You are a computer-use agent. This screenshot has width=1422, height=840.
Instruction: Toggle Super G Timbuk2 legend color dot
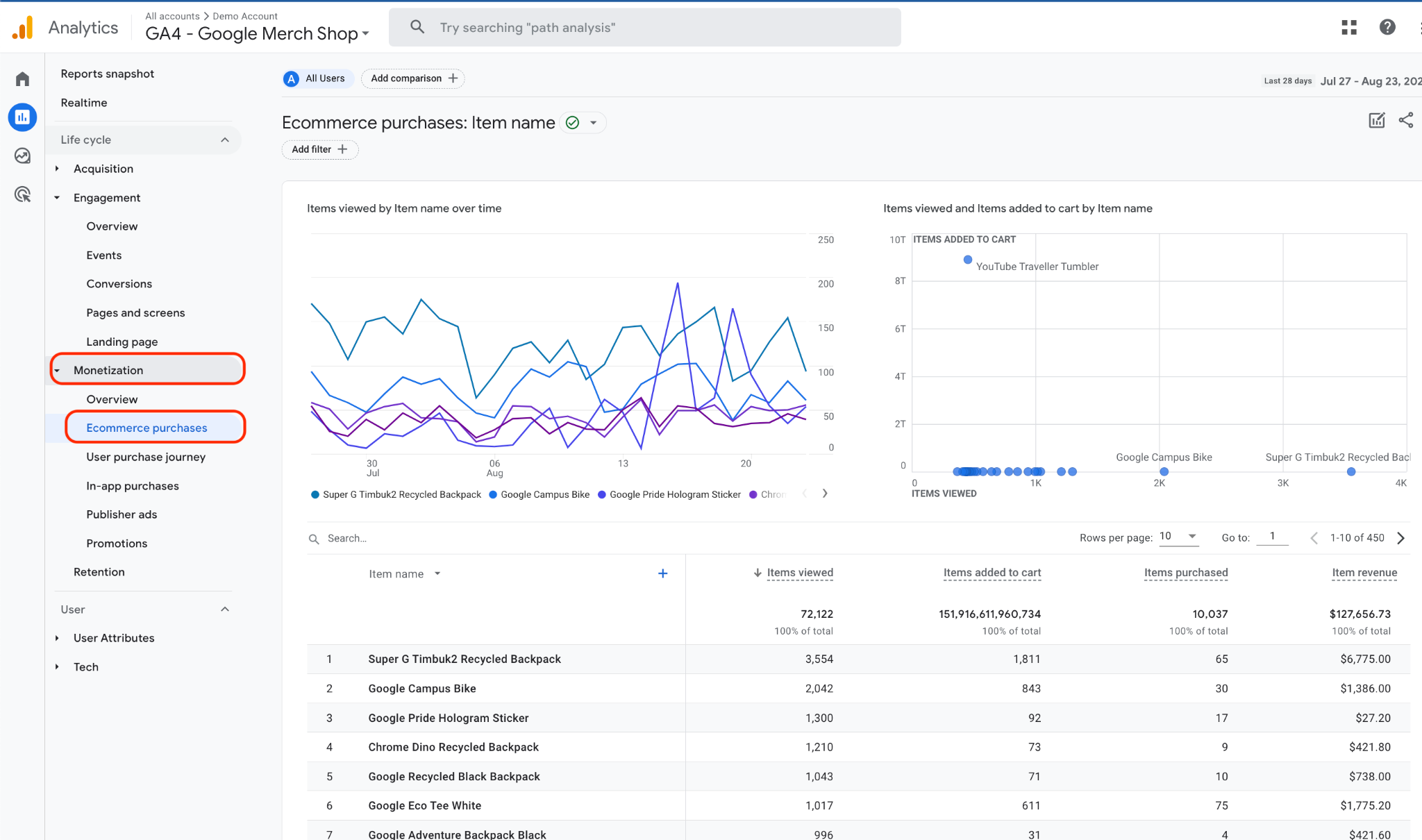coord(315,494)
